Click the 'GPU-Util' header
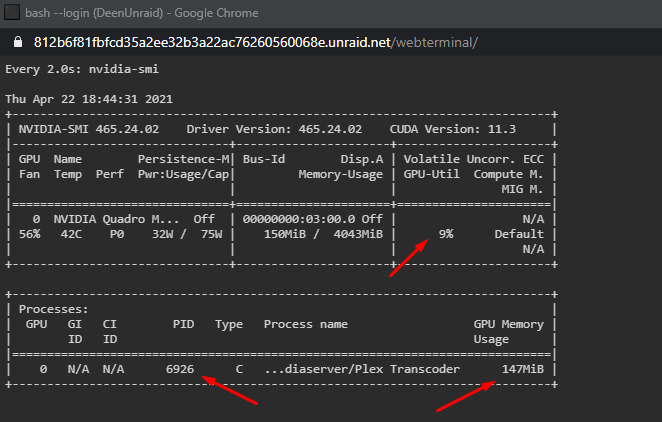Viewport: 662px width, 422px height. point(431,174)
